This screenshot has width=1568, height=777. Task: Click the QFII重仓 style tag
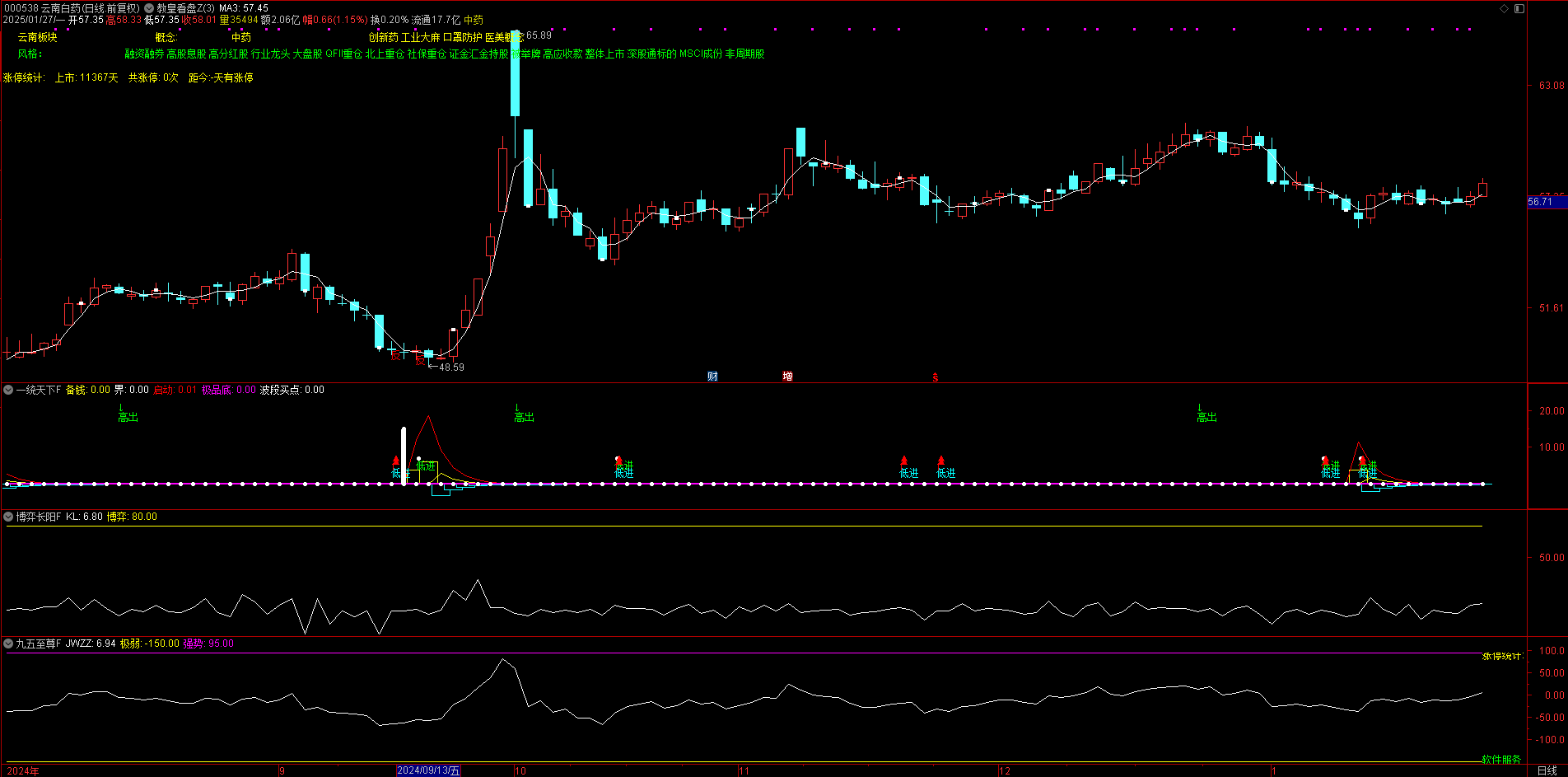pos(343,54)
